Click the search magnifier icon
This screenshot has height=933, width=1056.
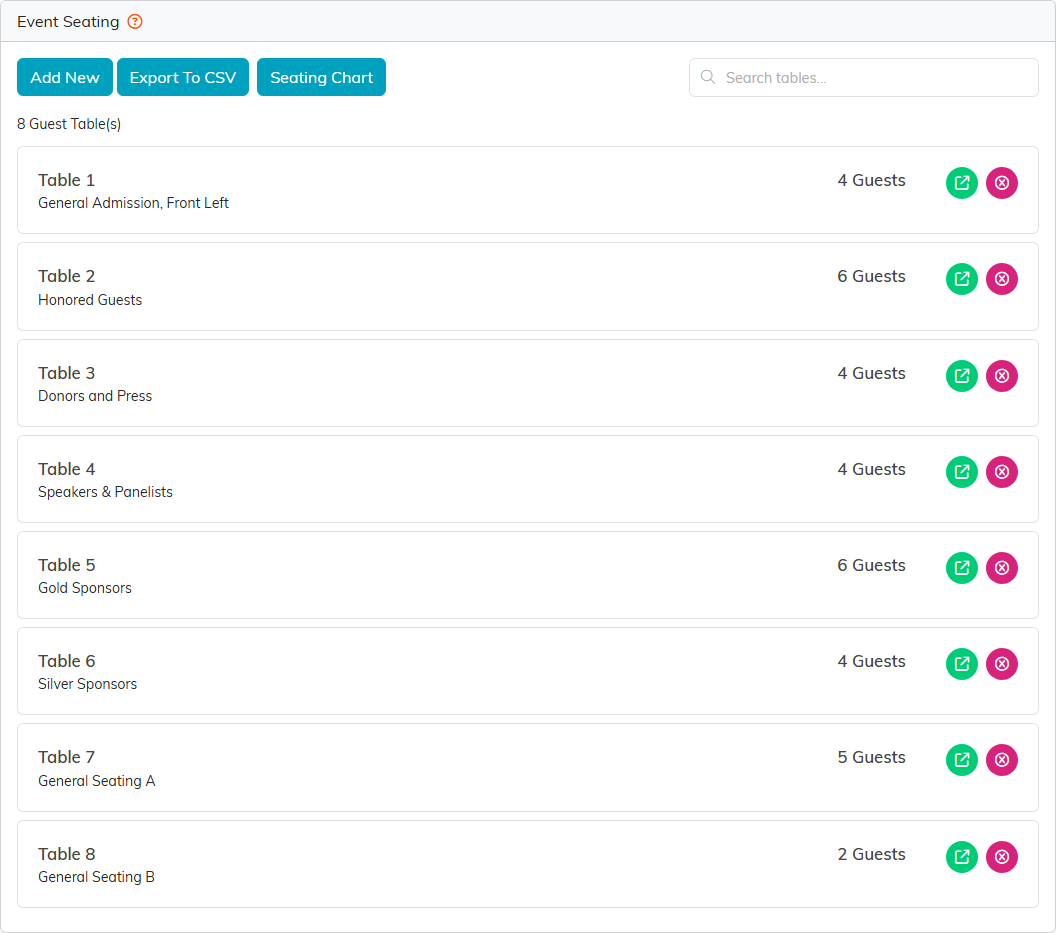[x=708, y=77]
